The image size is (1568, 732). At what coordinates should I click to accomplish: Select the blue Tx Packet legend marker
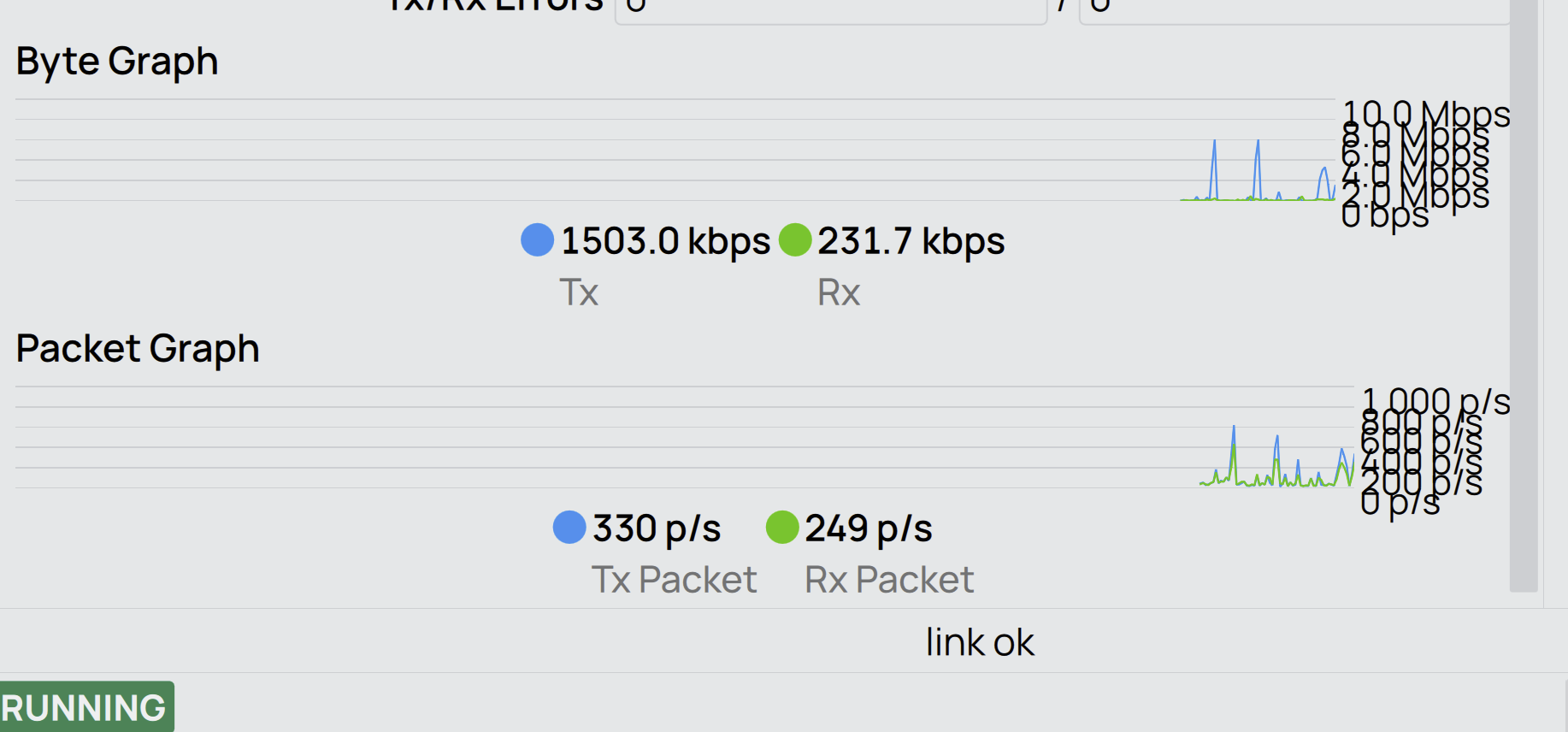click(x=569, y=528)
